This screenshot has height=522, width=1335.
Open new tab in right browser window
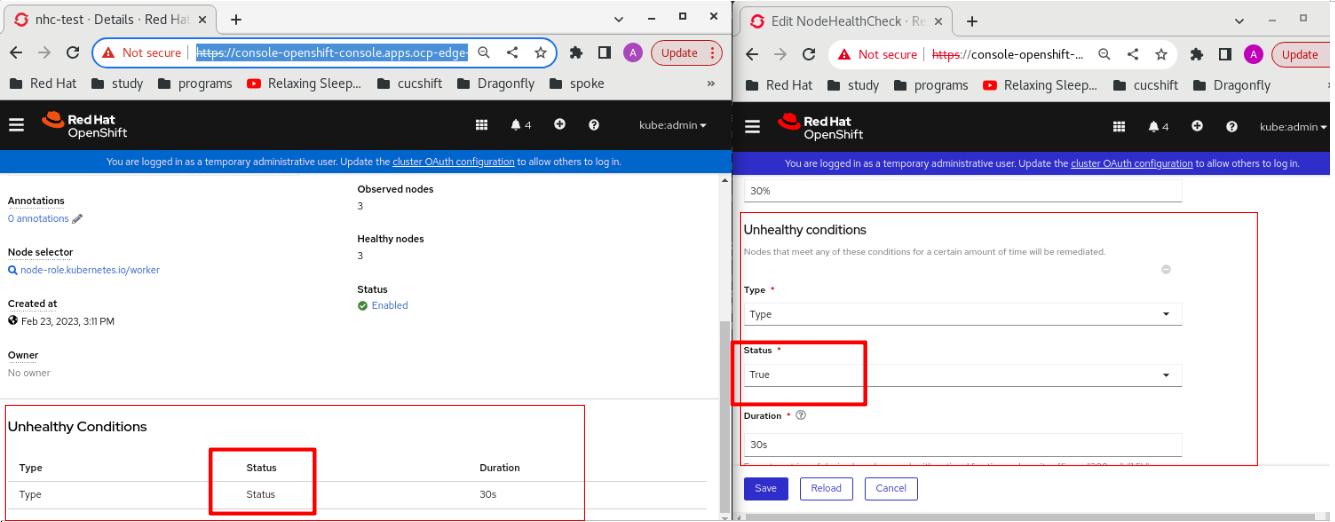pyautogui.click(x=971, y=20)
